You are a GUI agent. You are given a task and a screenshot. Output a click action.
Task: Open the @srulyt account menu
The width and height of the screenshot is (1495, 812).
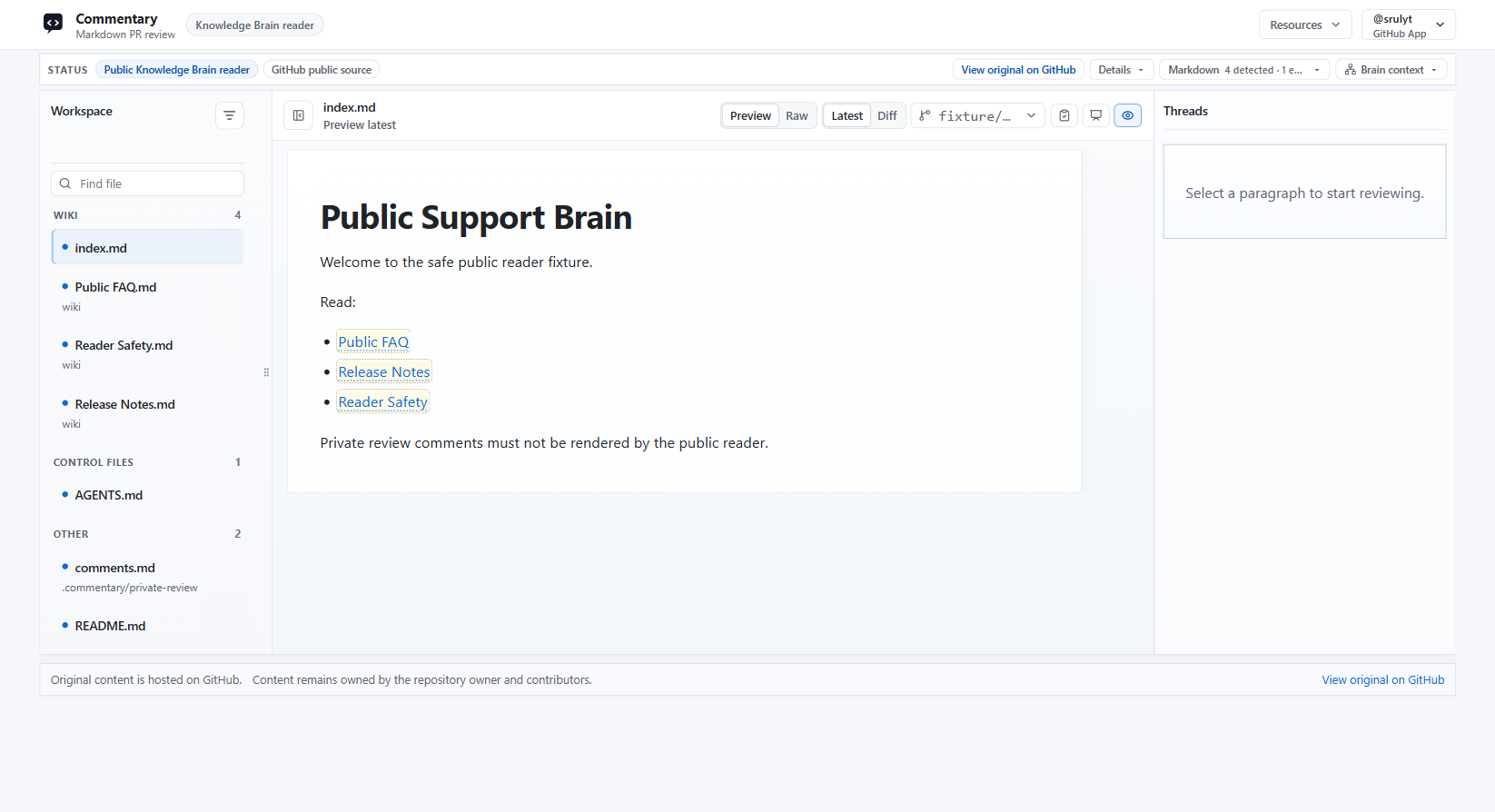(1408, 25)
